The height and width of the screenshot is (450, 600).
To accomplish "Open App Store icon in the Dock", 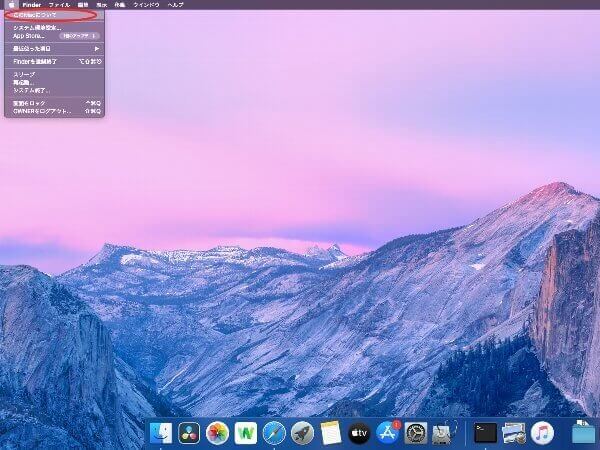I will 388,433.
